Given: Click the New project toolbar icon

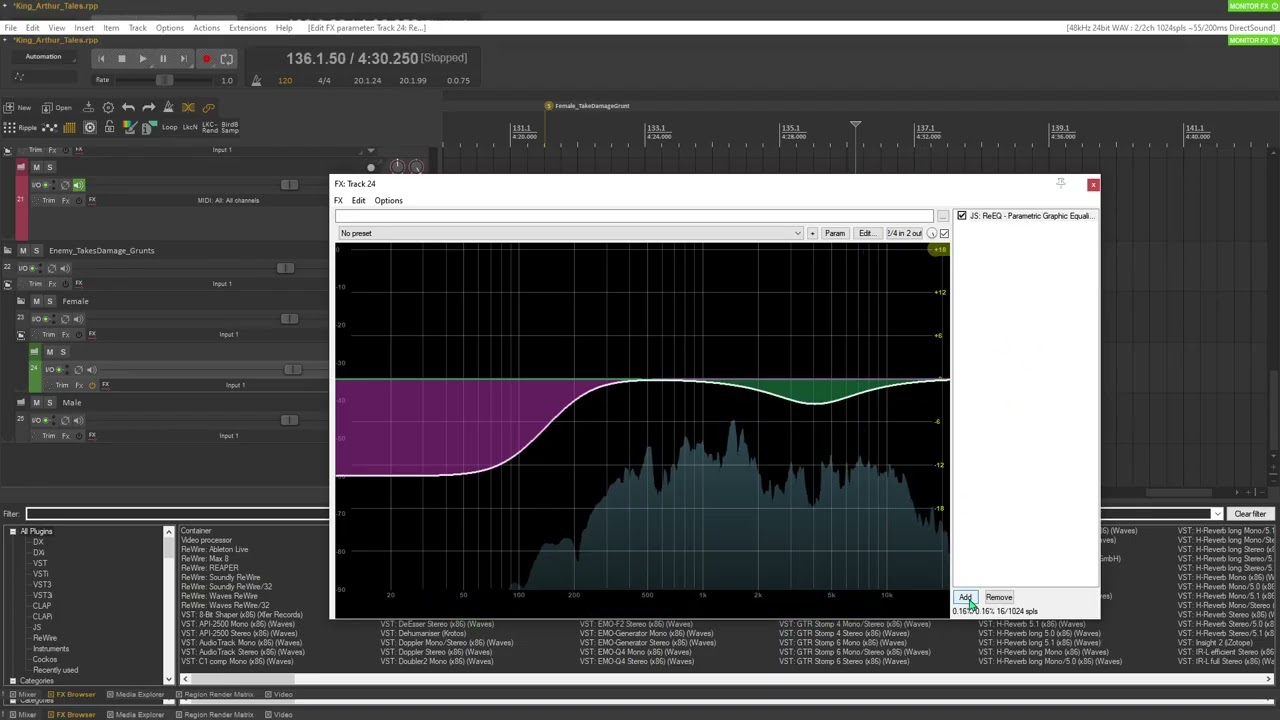Looking at the screenshot, I should point(18,107).
